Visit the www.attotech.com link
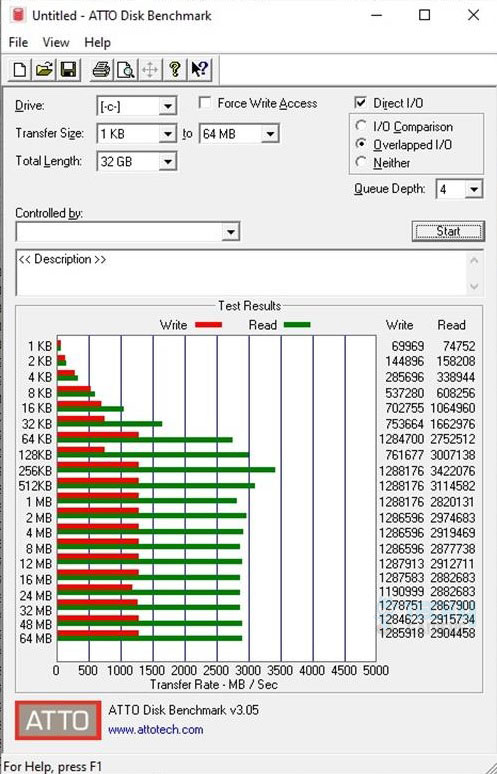Viewport: 497px width, 774px height. click(x=155, y=730)
